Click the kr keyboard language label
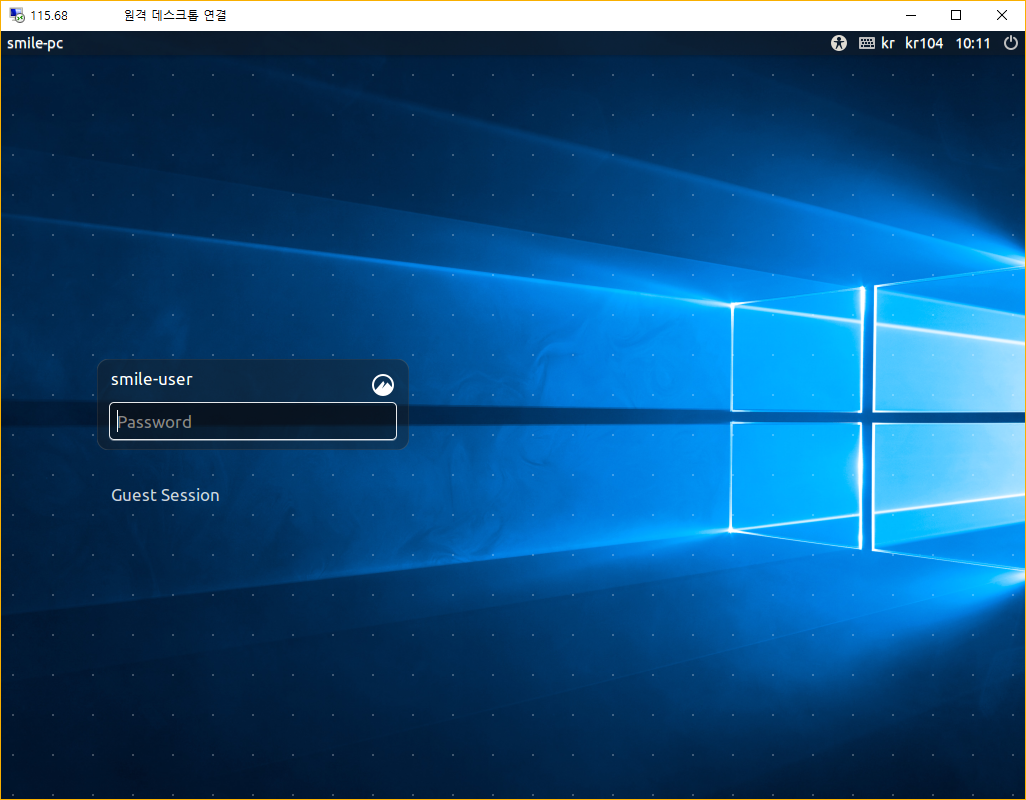 [x=887, y=43]
